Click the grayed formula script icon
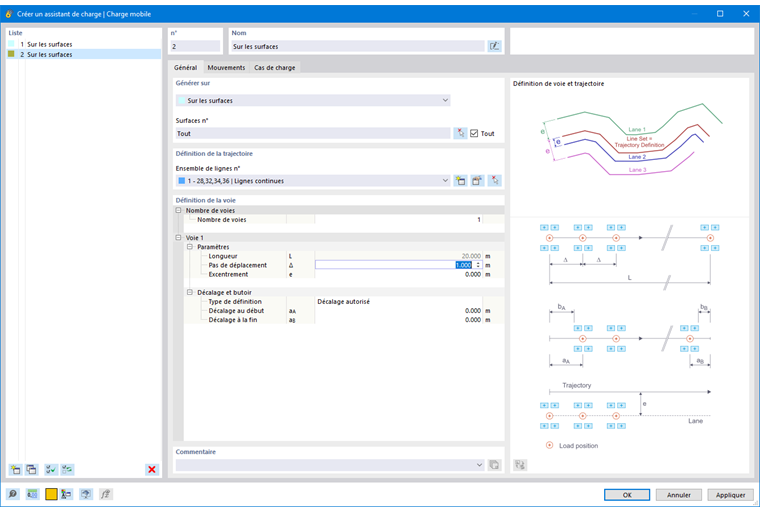Screen dimensions: 760x513 [x=105, y=494]
